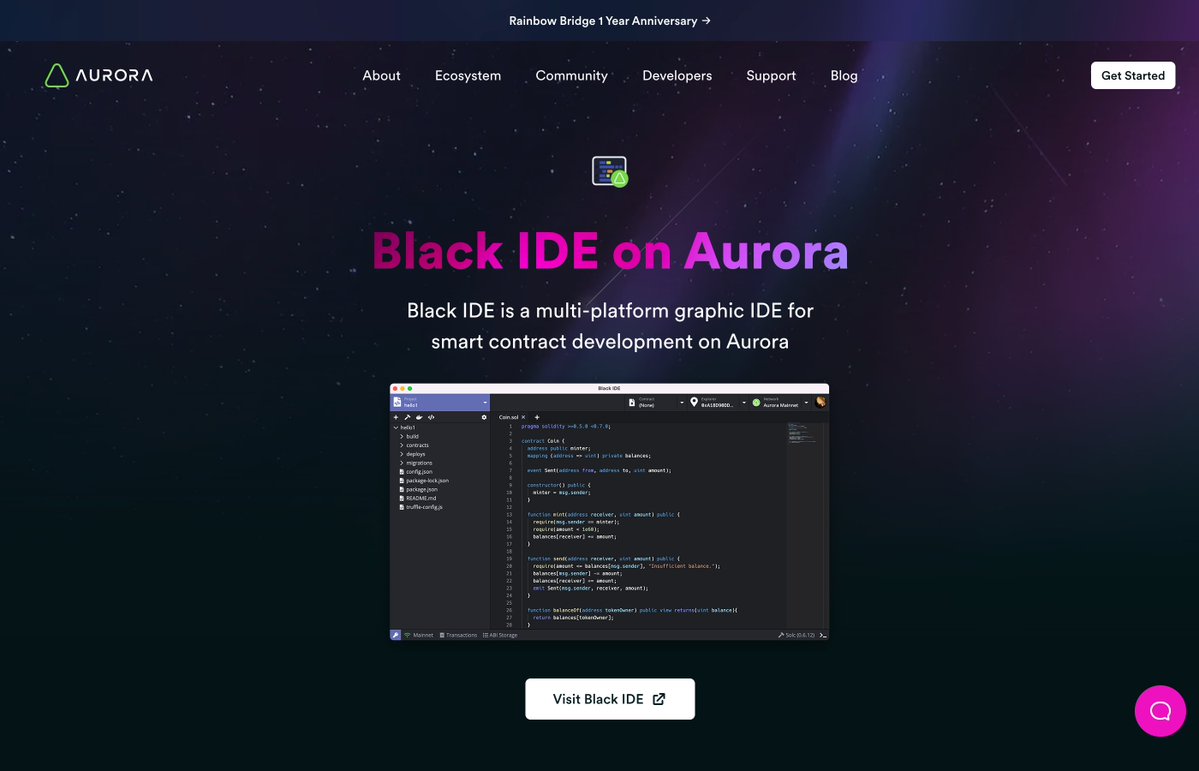Image resolution: width=1199 pixels, height=771 pixels.
Task: Create a new file using the plus icon
Action: [x=395, y=417]
